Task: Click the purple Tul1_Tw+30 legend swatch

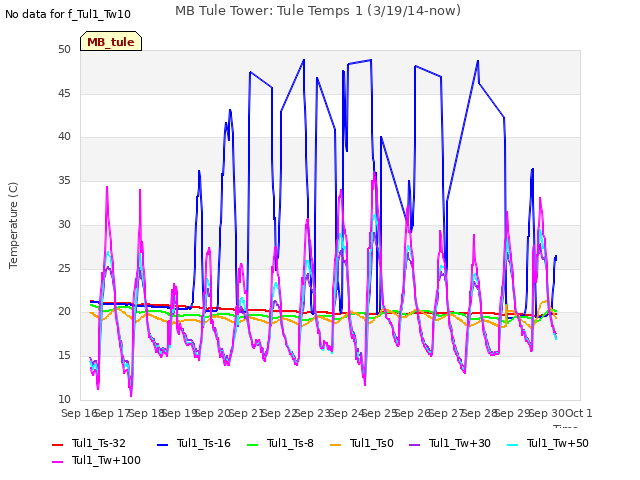Action: pyautogui.click(x=415, y=444)
